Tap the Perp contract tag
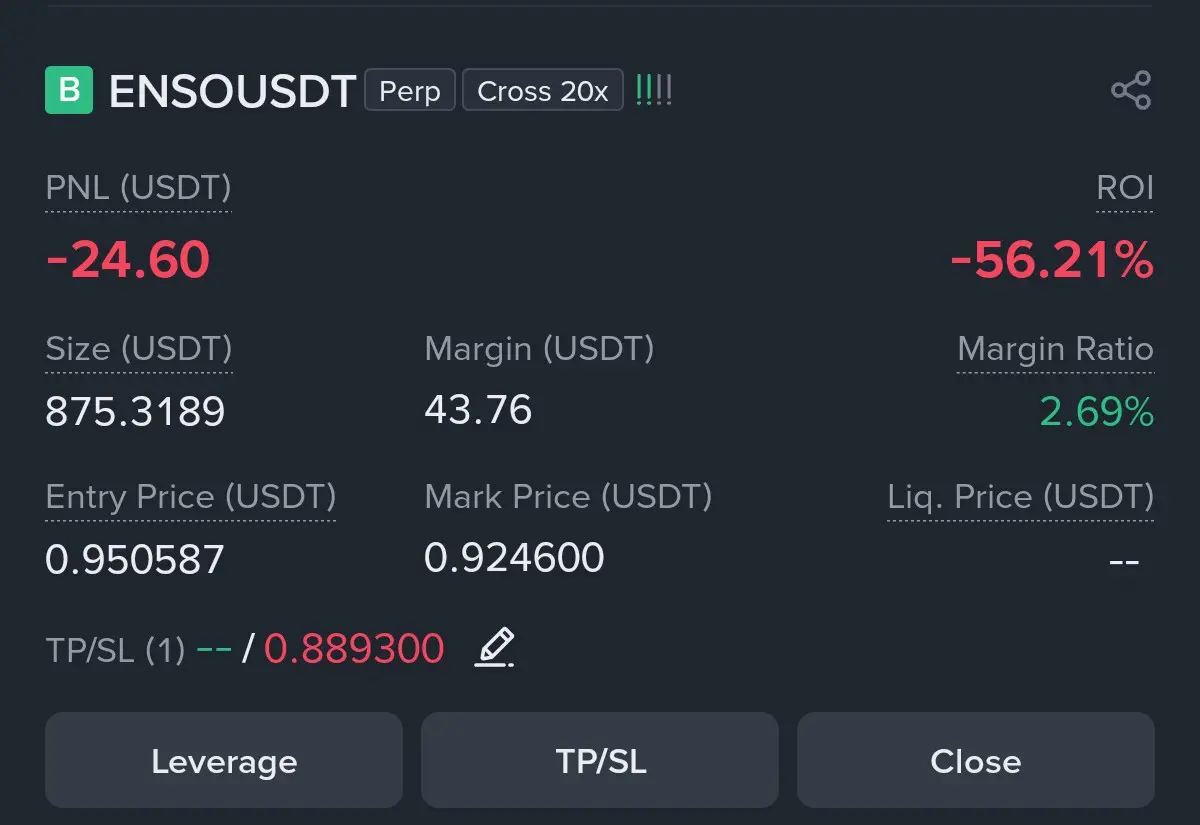The height and width of the screenshot is (825, 1200). coord(410,91)
